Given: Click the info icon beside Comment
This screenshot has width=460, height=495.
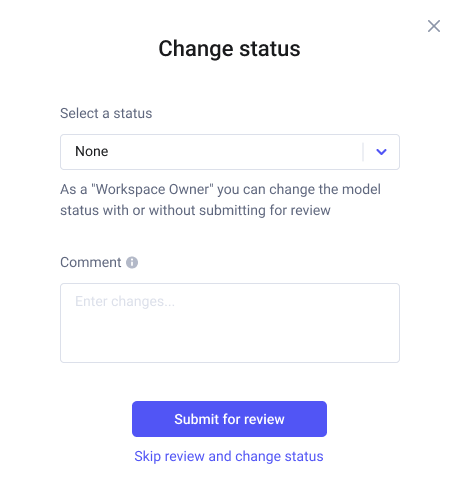Looking at the screenshot, I should (132, 262).
